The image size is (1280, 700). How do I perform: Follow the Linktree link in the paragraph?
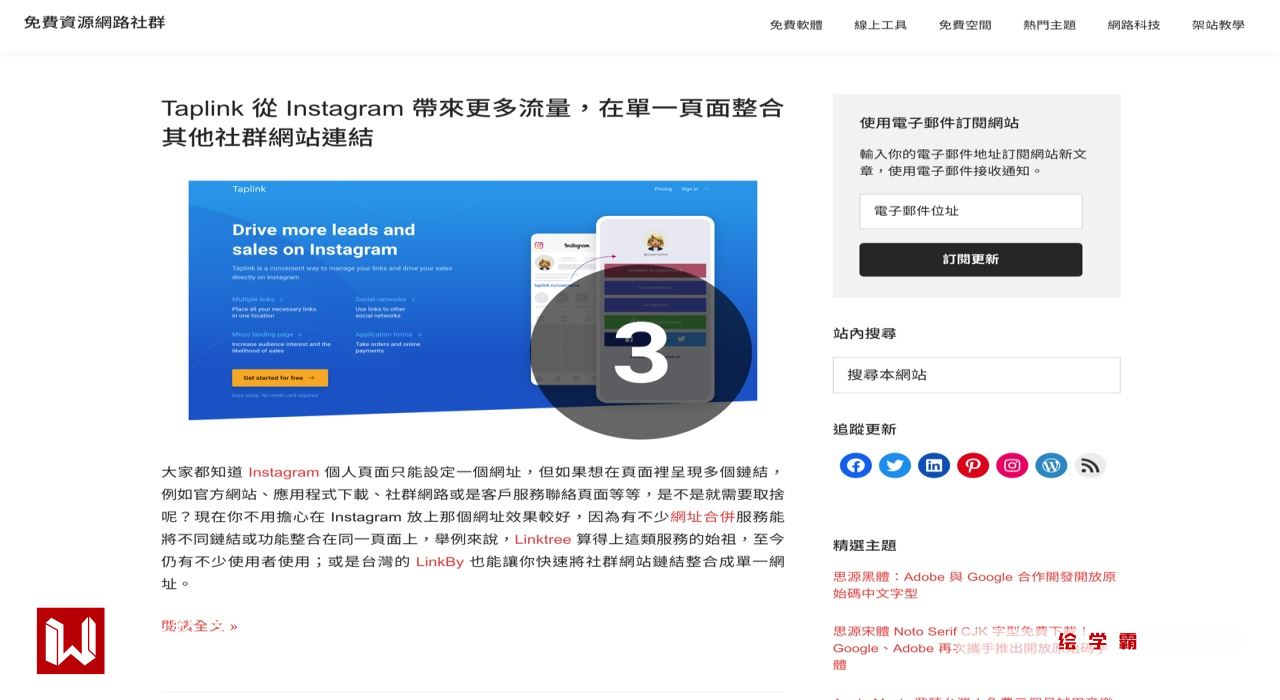coord(542,539)
